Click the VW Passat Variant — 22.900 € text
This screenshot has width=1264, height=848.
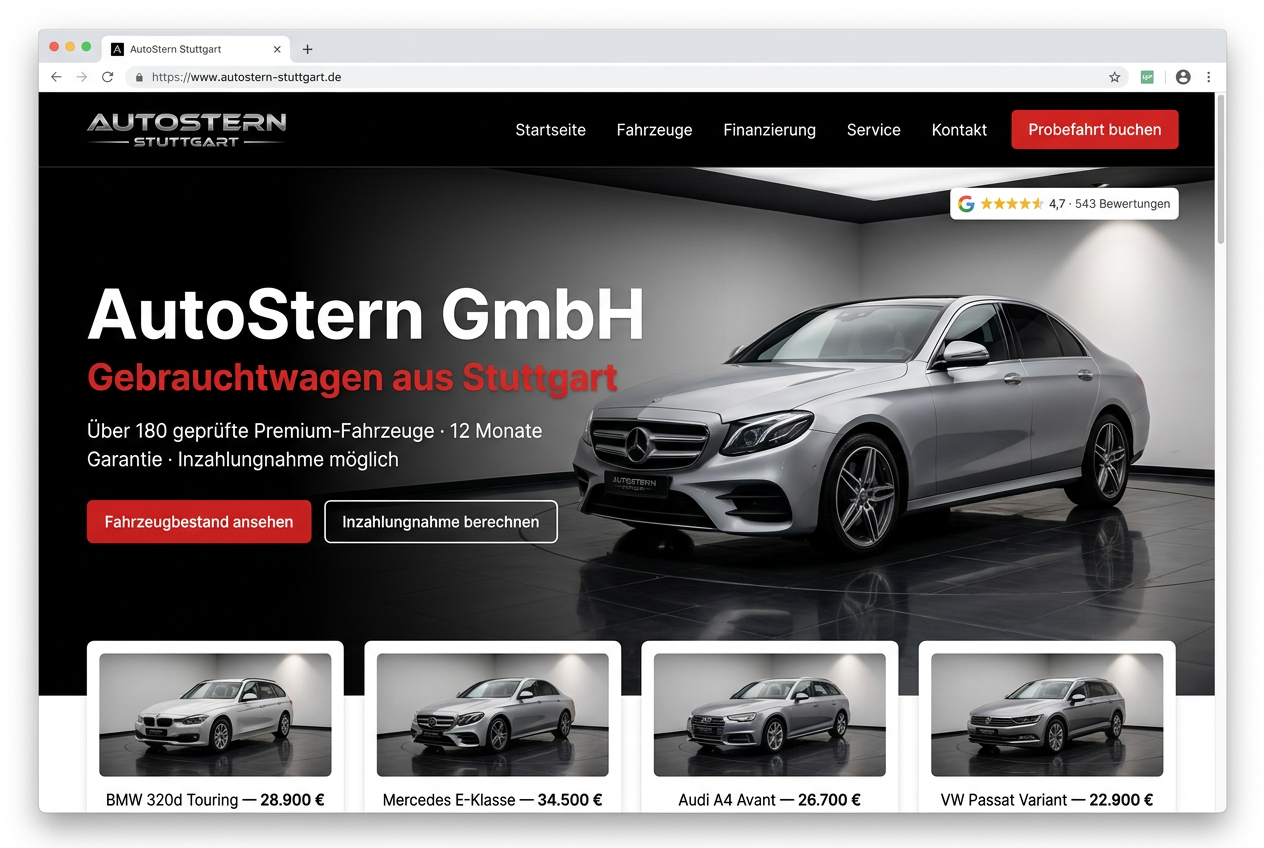point(1047,800)
